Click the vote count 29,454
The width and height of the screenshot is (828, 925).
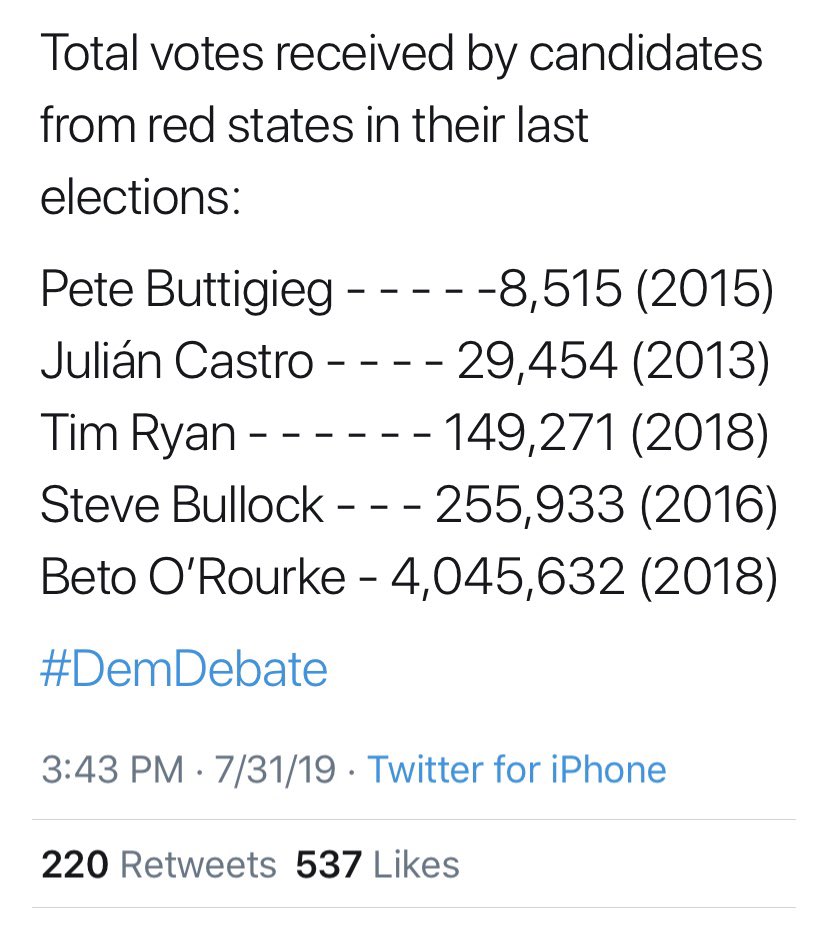point(537,362)
